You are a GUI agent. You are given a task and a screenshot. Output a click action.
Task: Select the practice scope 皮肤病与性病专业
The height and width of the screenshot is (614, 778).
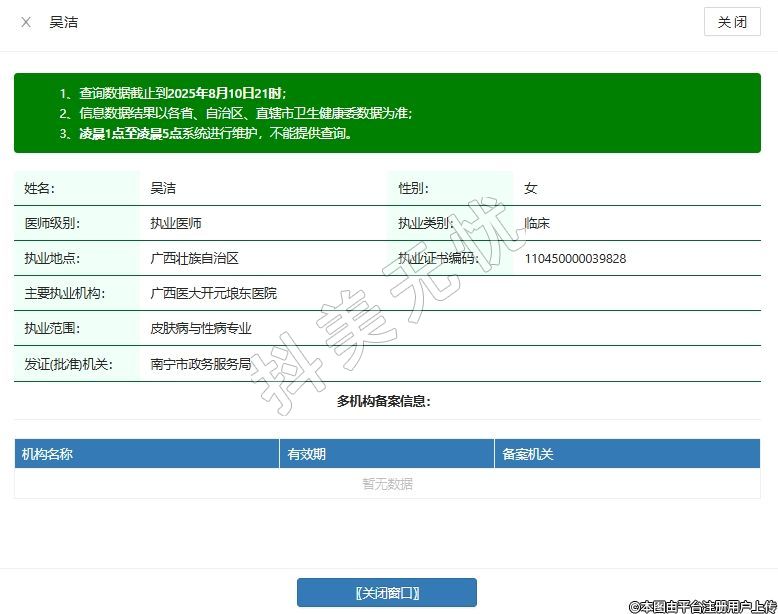[200, 328]
